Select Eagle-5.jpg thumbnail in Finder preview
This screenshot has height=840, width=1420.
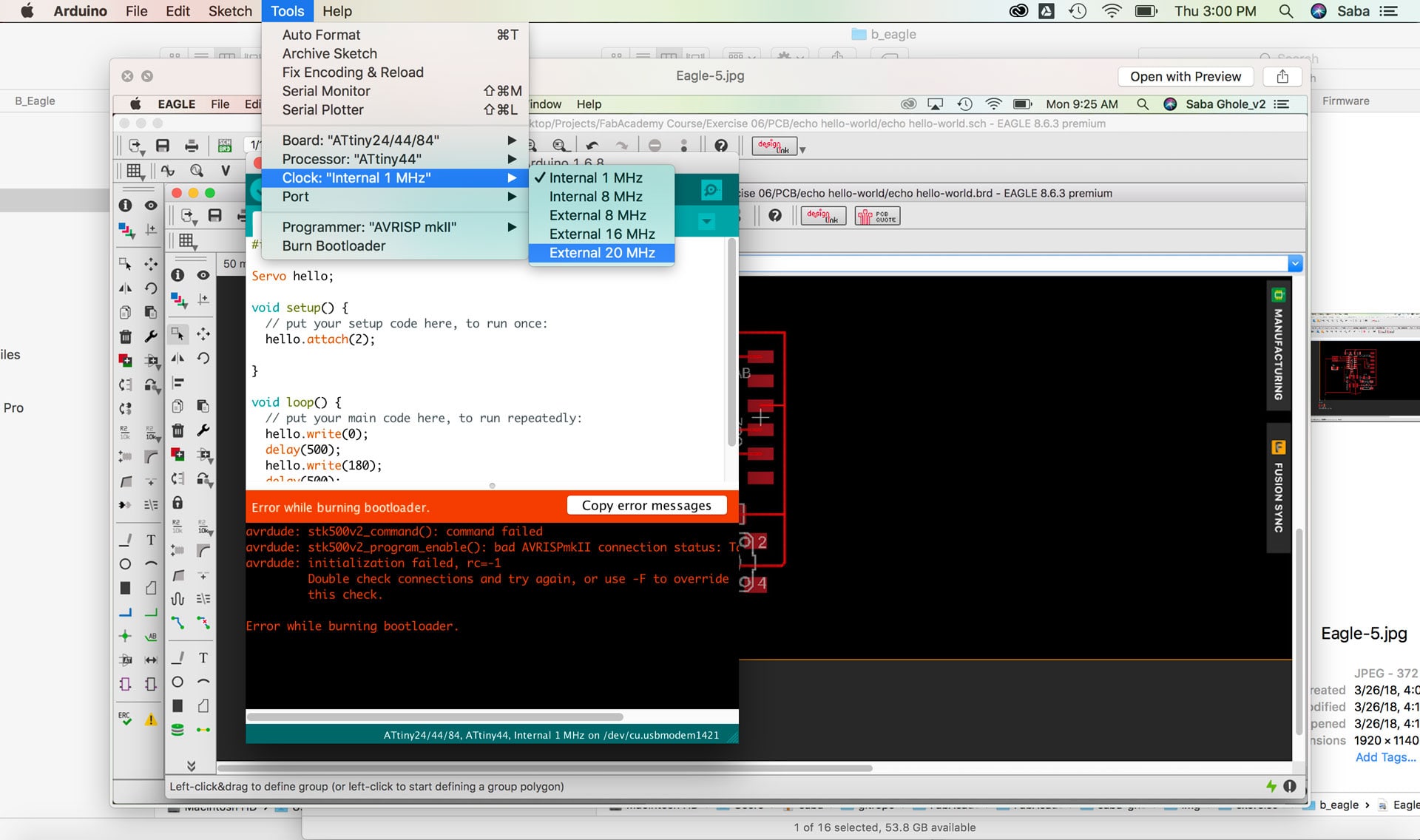tap(1365, 366)
